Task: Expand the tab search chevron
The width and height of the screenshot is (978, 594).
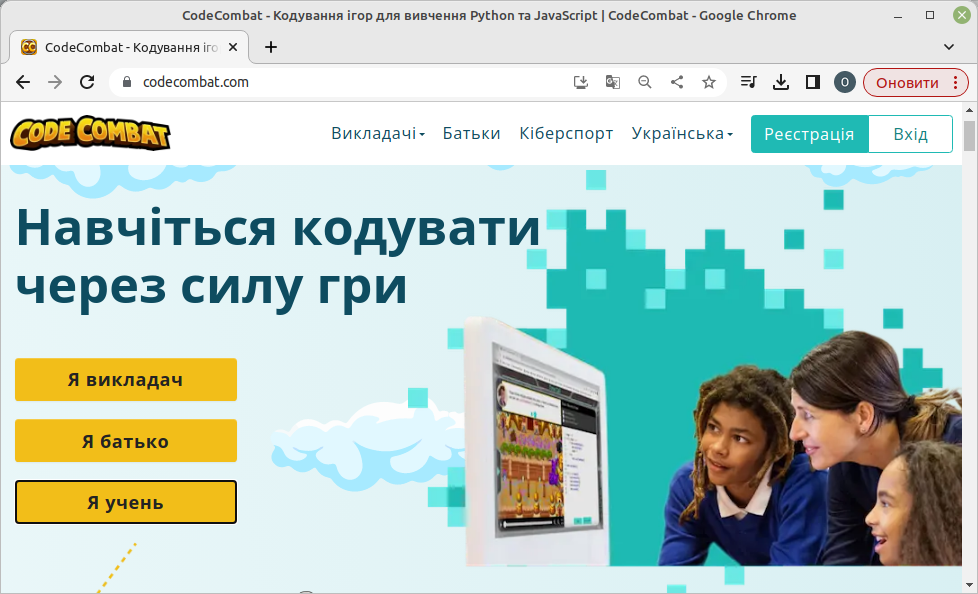Action: pos(949,46)
